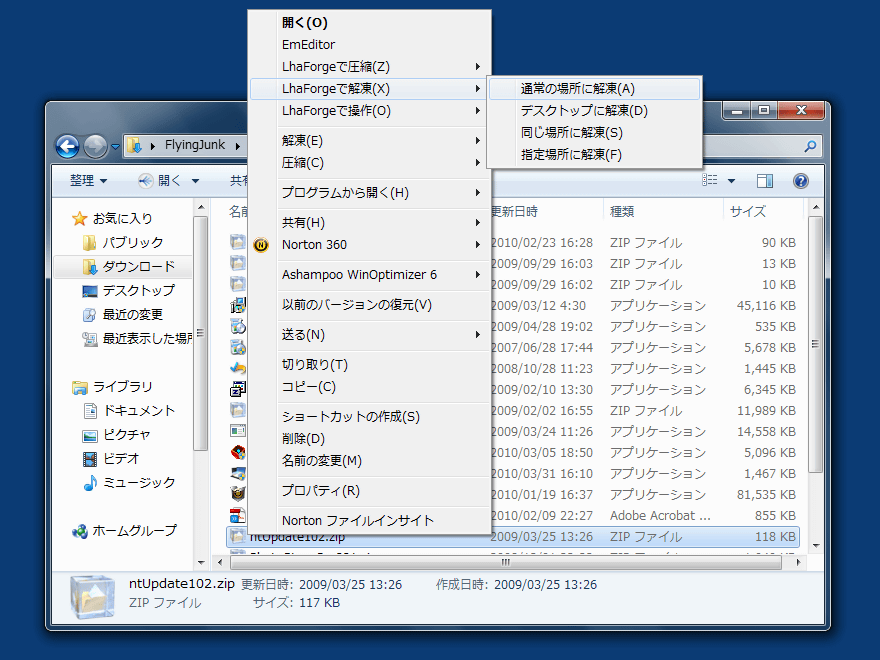
Task: Open recent pages dropdown beside forward arrow
Action: point(115,147)
